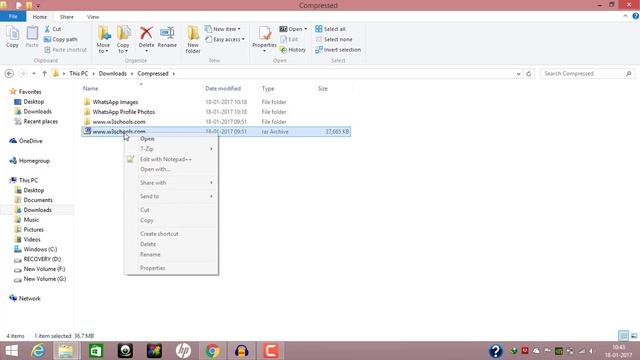
Task: Sort by the Type column header
Action: point(268,88)
